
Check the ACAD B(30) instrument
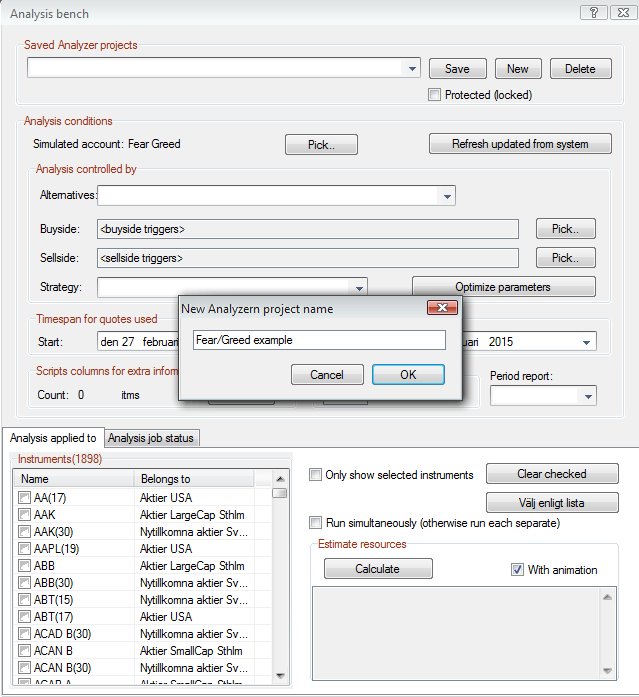click(24, 634)
